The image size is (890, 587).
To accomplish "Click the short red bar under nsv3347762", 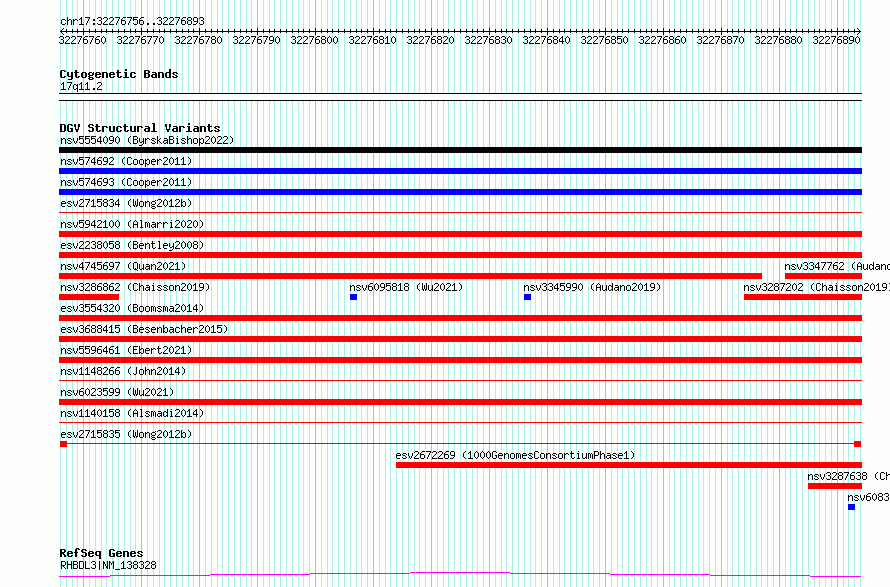I will (x=824, y=276).
